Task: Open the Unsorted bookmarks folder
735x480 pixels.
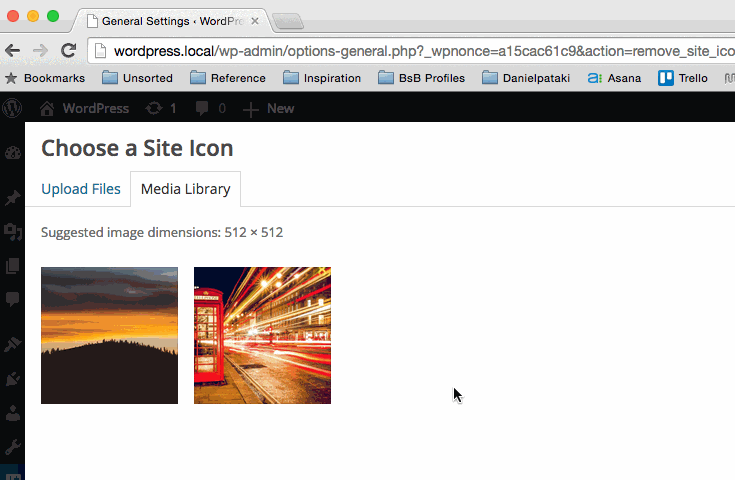Action: tap(137, 78)
